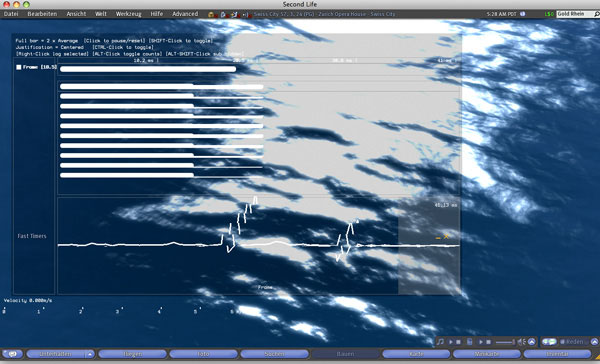Expand the volume controls panel arrow

[532, 341]
